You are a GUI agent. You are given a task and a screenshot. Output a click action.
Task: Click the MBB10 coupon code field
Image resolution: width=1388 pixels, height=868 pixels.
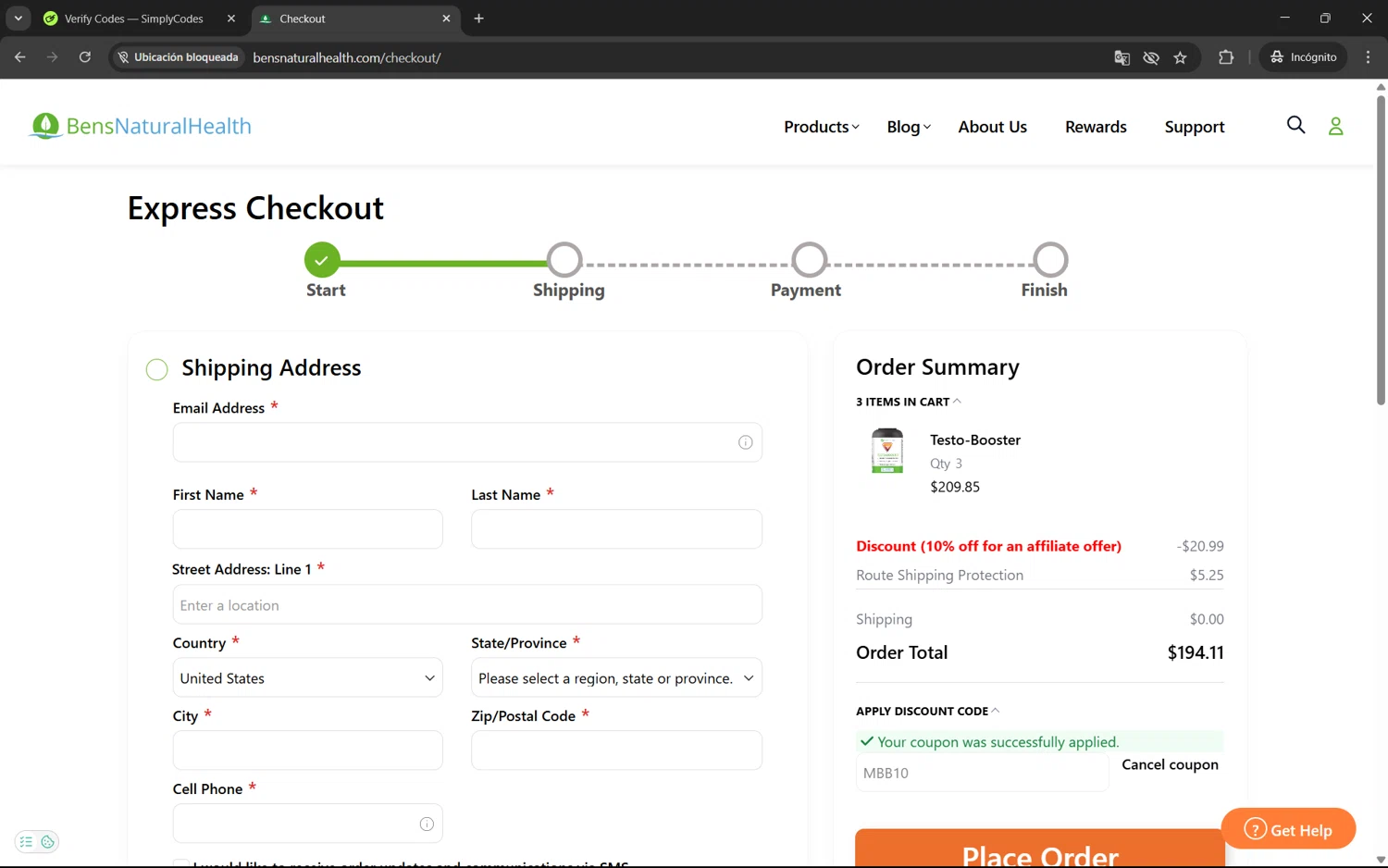[x=982, y=773]
